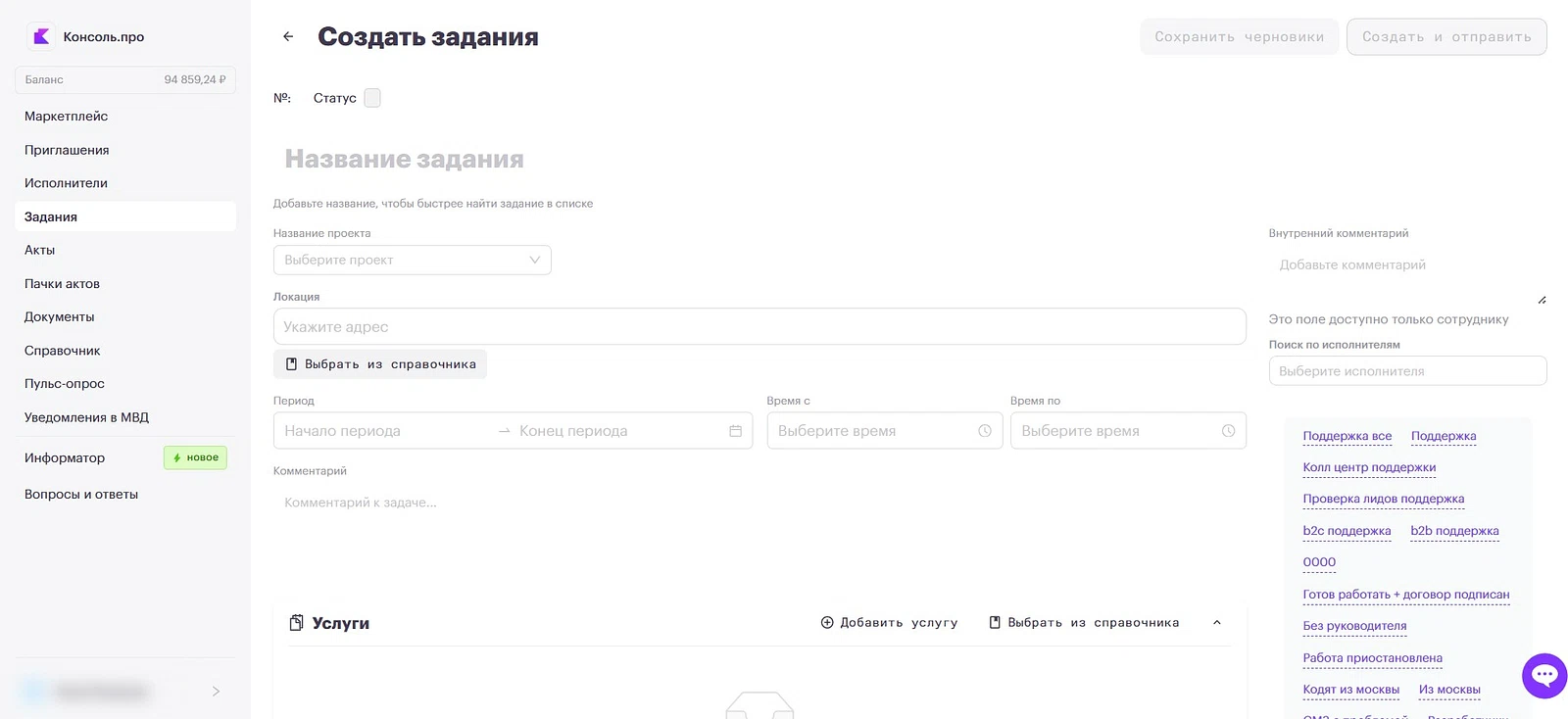This screenshot has height=719, width=1568.
Task: Click the resize handle of the comment box
Action: (x=1542, y=300)
